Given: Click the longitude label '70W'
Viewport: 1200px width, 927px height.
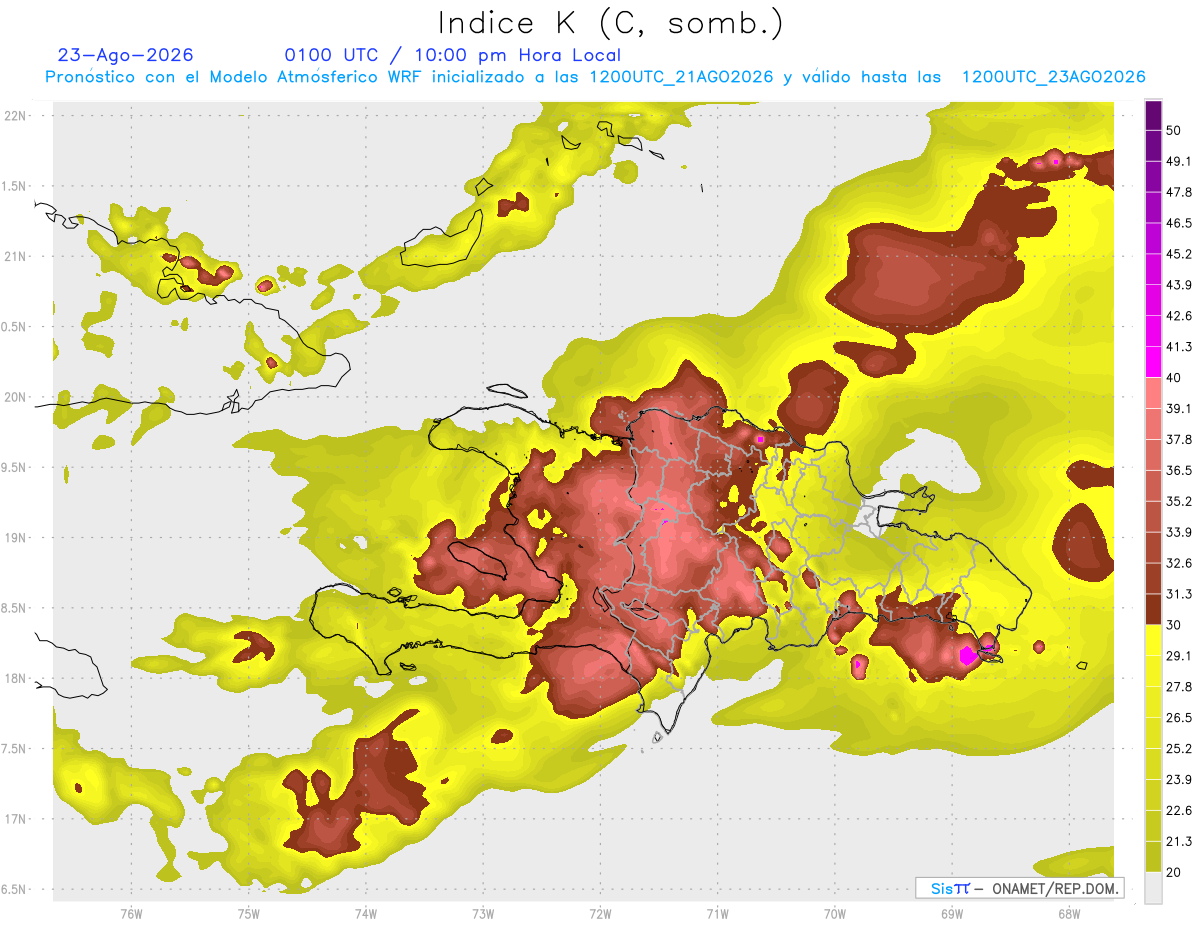Looking at the screenshot, I should point(834,914).
